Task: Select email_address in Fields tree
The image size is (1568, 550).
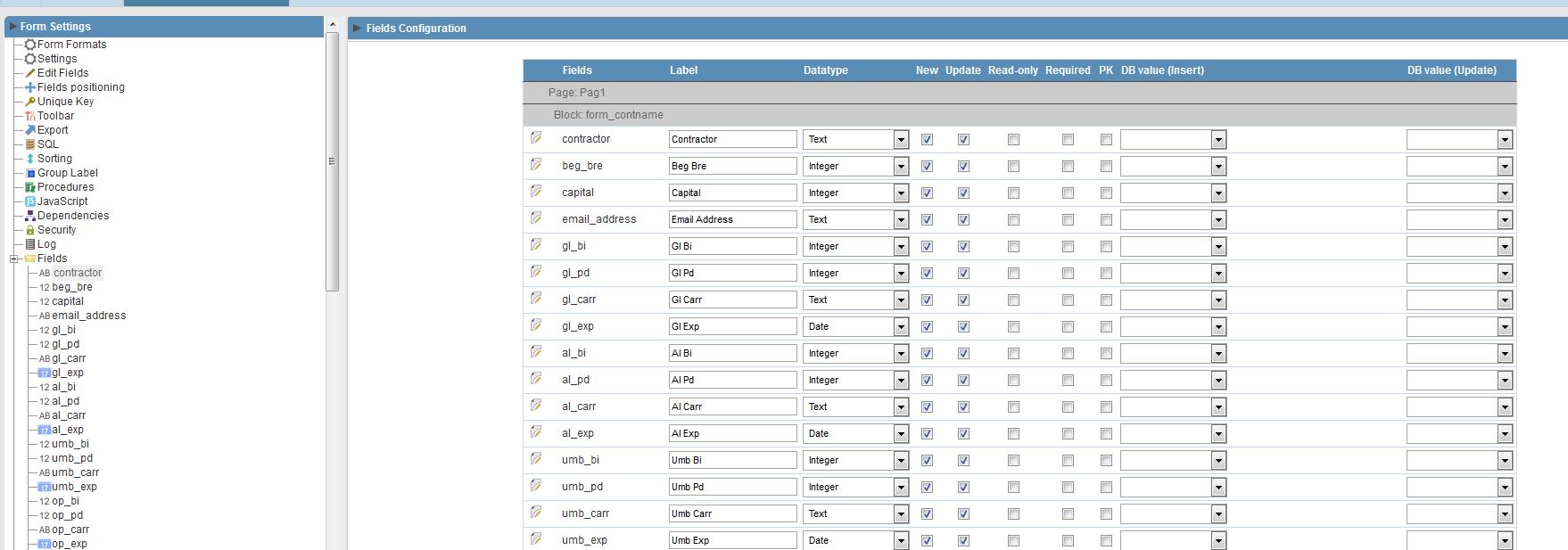Action: [x=88, y=316]
